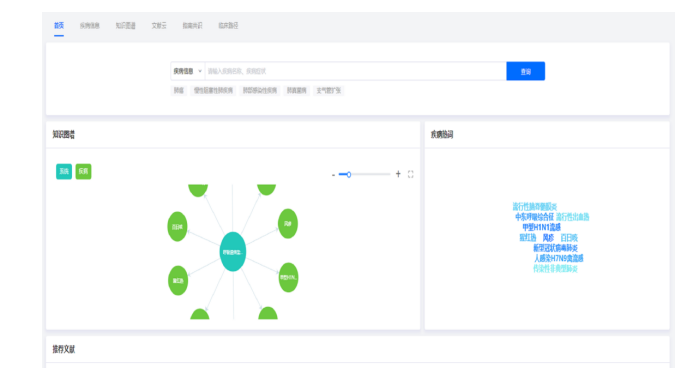Click the 知识图谱 panel heading

pyautogui.click(x=64, y=134)
